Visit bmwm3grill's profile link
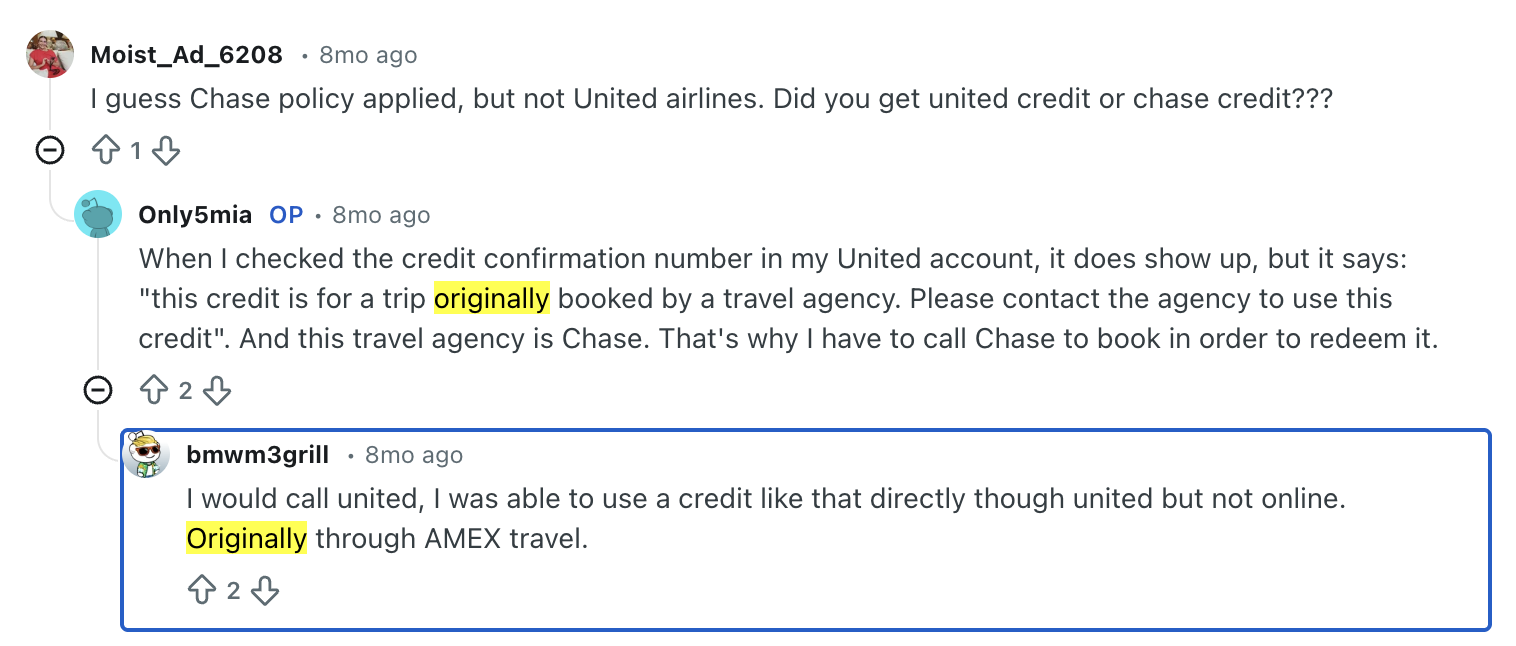The image size is (1516, 646). pos(257,456)
